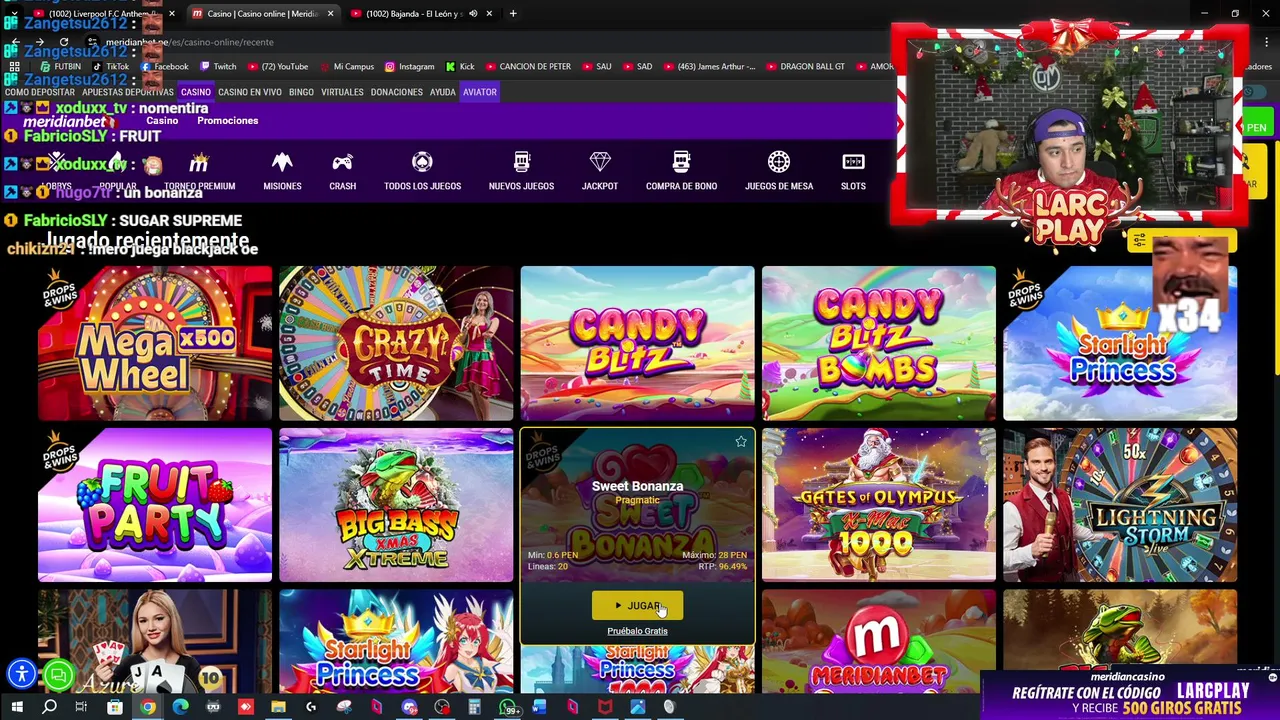Open the Candy Blitz Bombs thumbnail

(879, 343)
